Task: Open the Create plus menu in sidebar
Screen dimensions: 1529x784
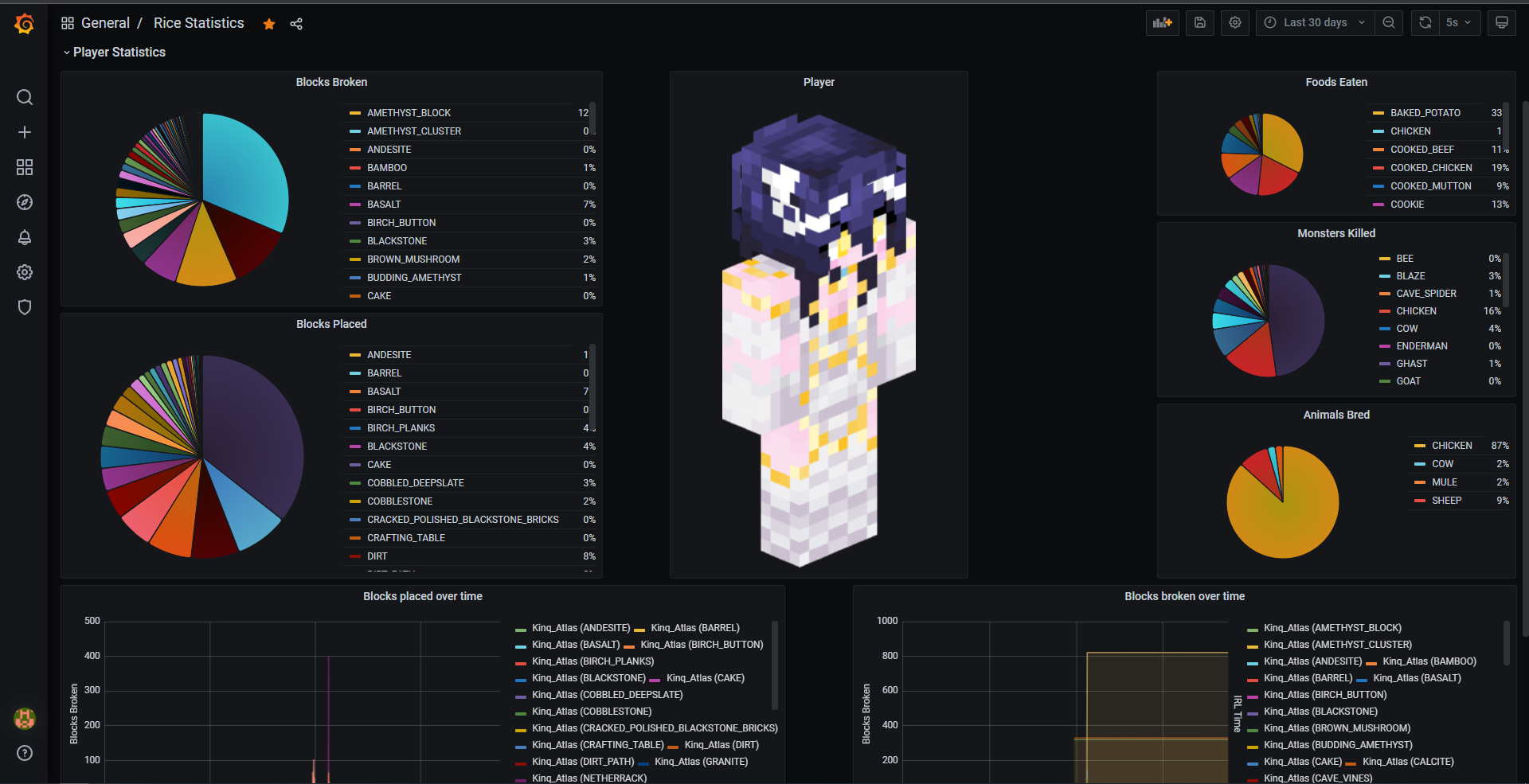Action: [x=25, y=132]
